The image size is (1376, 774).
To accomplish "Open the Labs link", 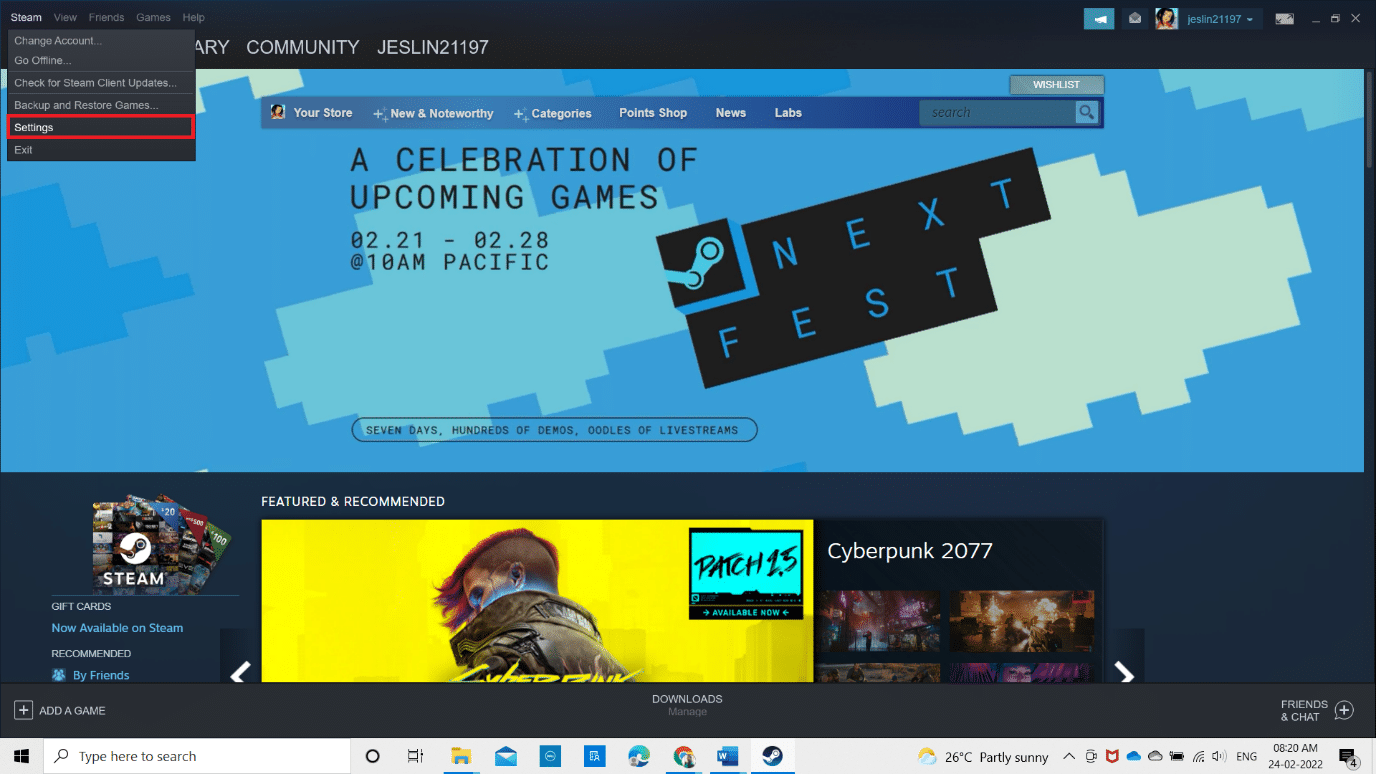I will (788, 113).
